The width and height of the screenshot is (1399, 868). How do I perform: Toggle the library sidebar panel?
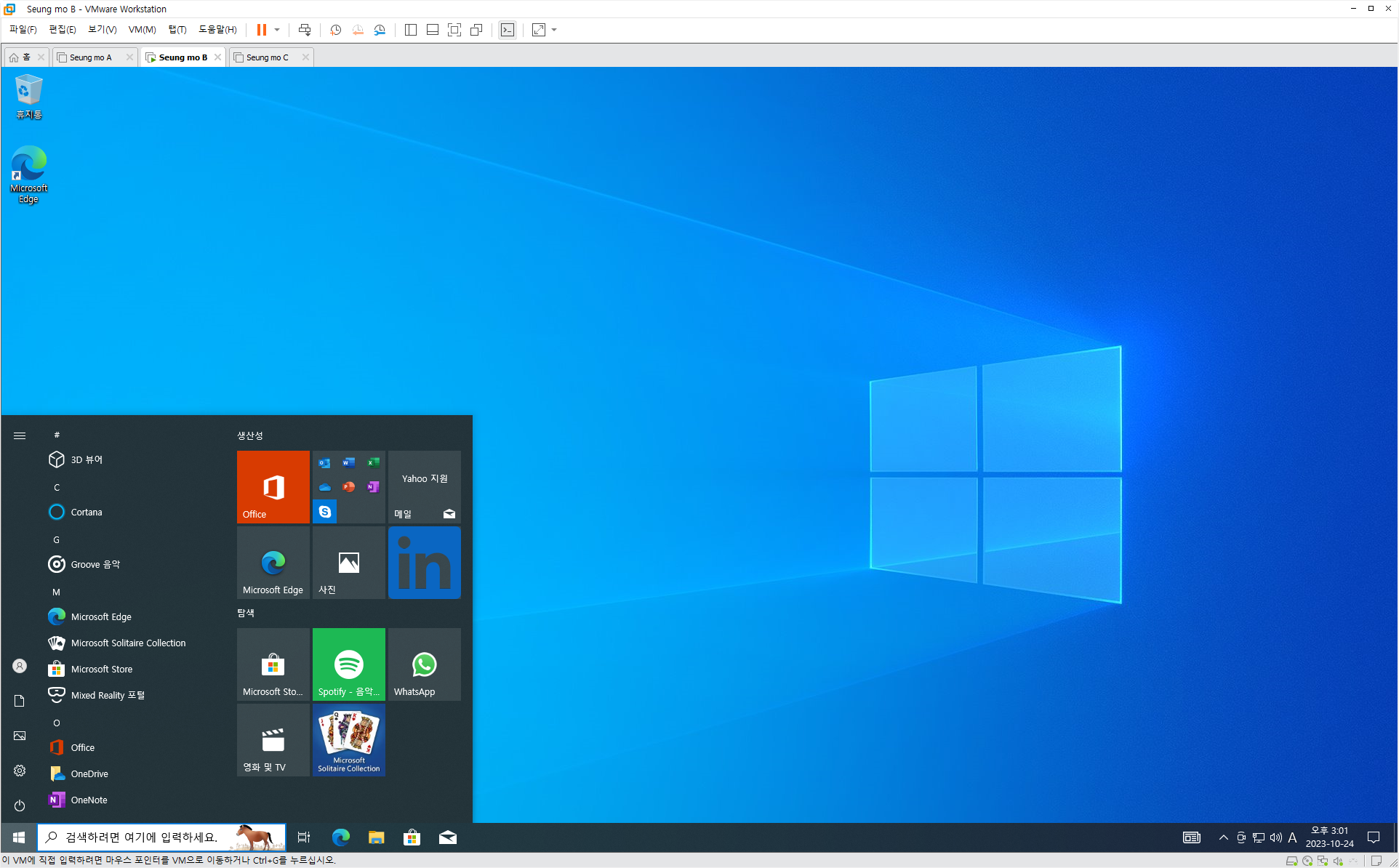410,30
